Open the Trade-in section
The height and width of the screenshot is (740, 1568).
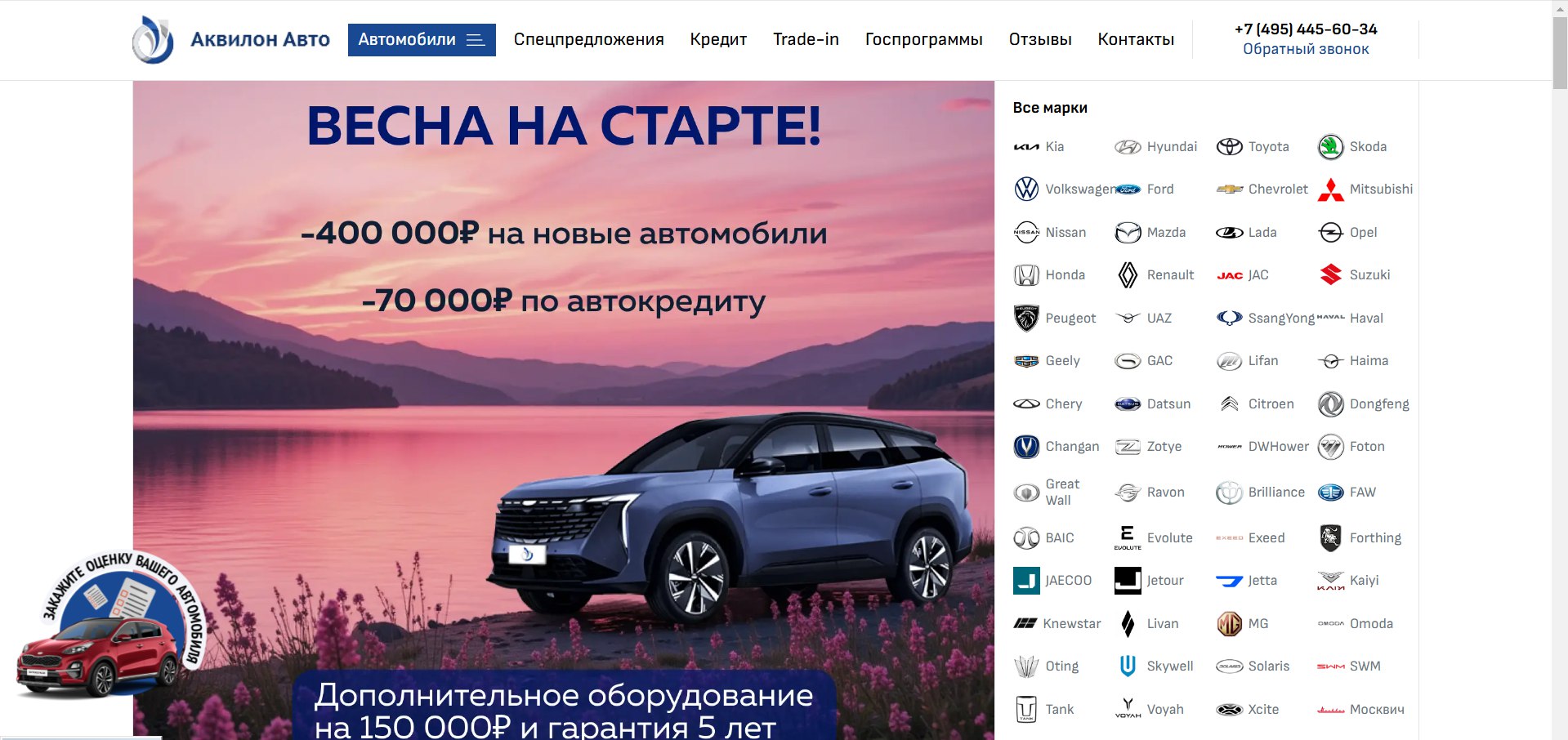click(x=806, y=39)
